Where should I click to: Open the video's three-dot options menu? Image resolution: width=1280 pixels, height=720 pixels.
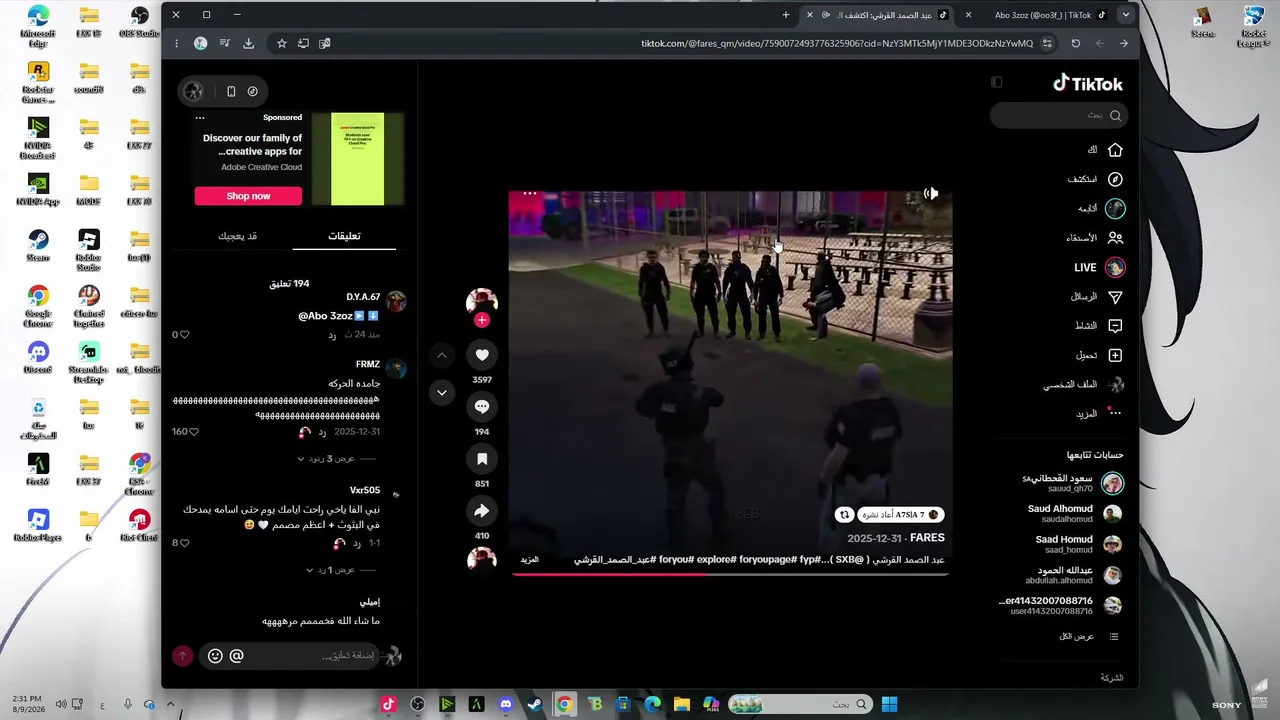click(x=530, y=193)
